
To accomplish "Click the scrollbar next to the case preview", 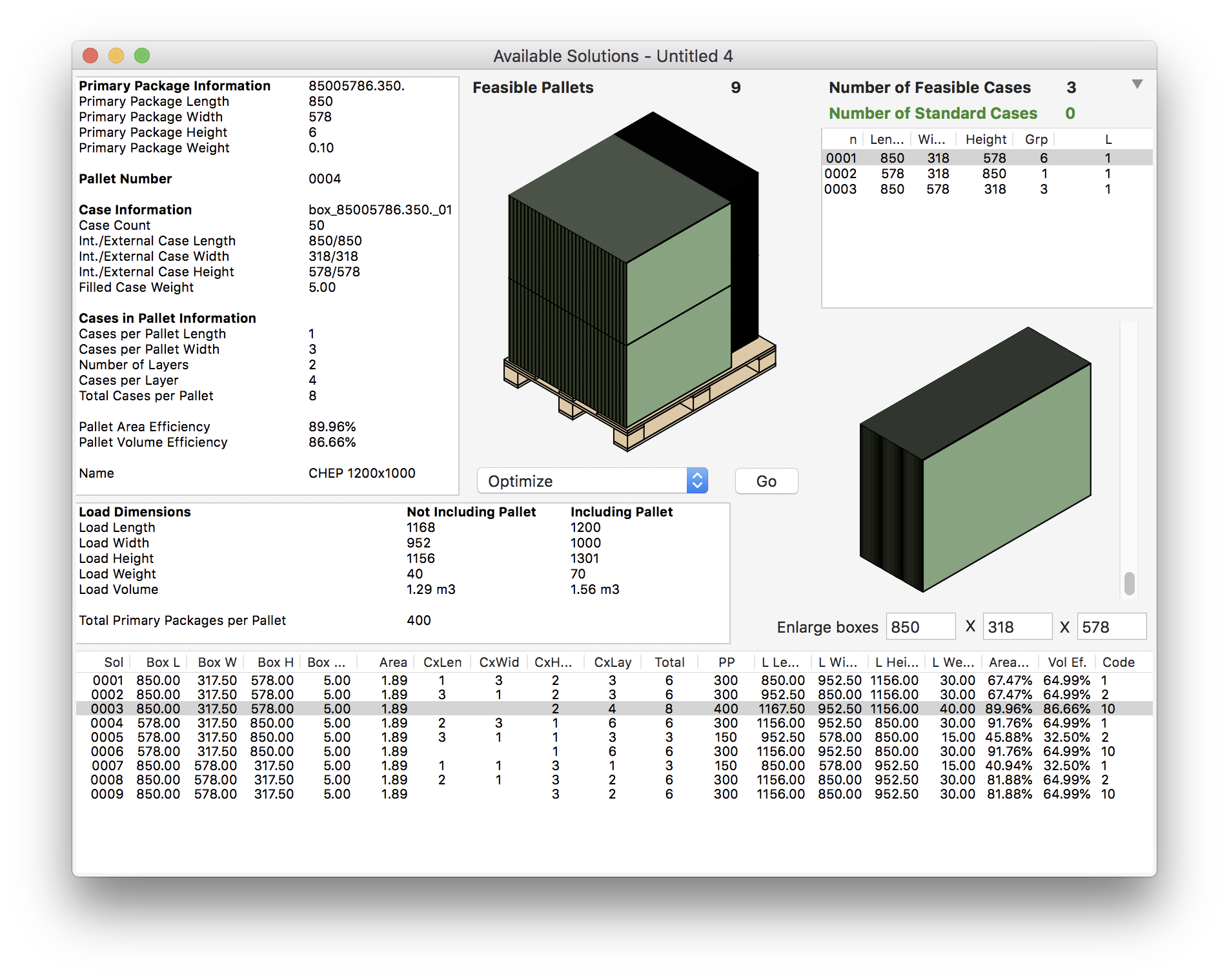I will (x=1129, y=460).
